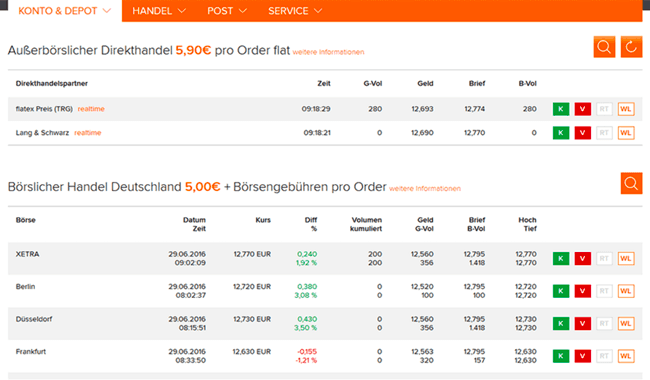The image size is (650, 380).
Task: Click RT button in Berlin row
Action: coord(604,291)
